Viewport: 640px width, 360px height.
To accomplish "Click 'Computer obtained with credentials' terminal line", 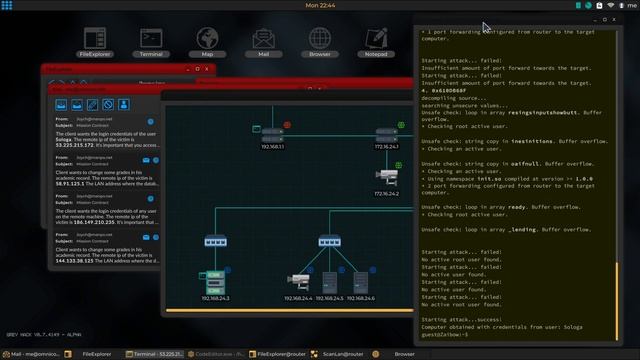I will (x=502, y=327).
